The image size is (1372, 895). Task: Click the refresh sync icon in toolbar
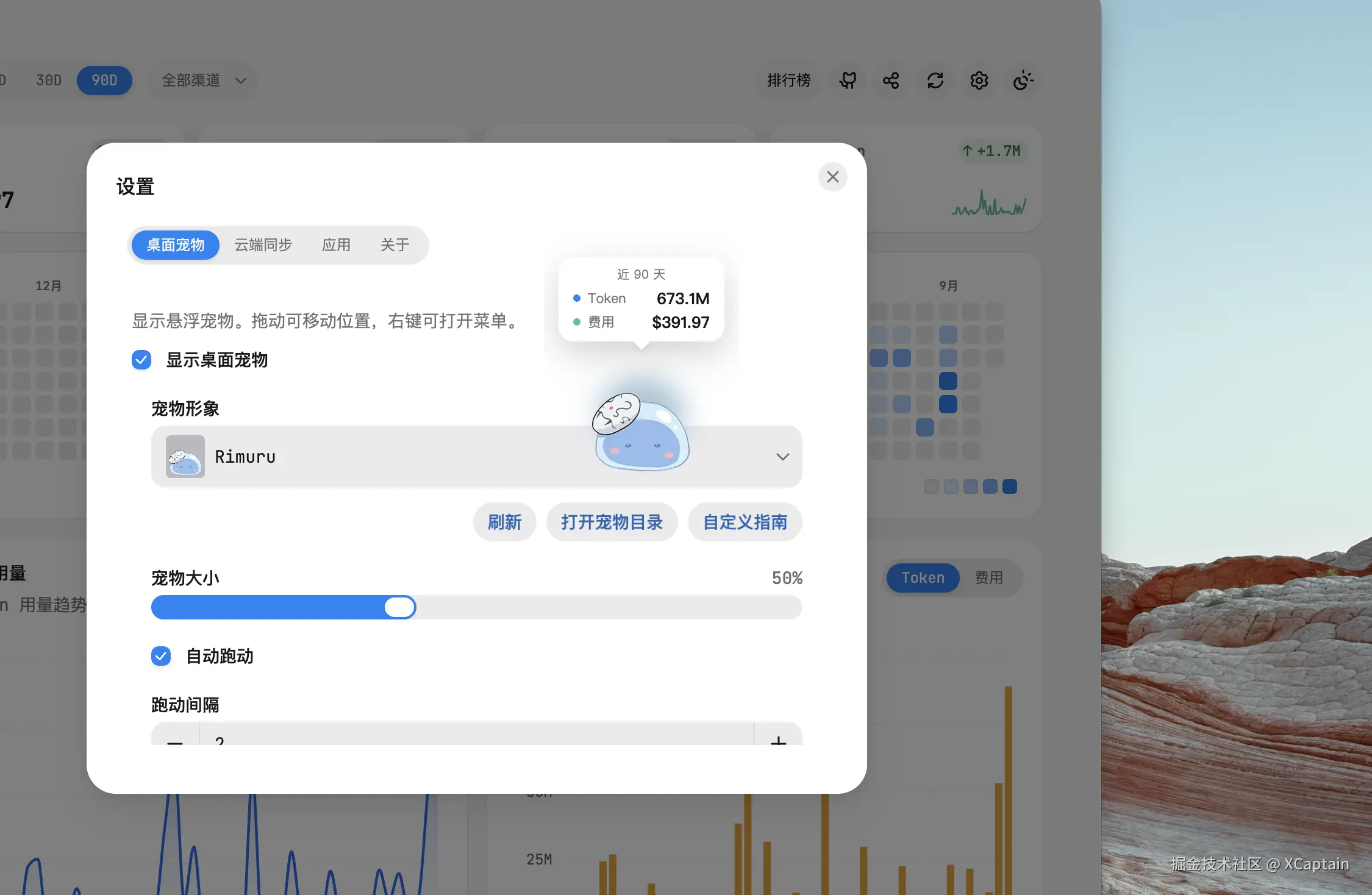click(935, 80)
